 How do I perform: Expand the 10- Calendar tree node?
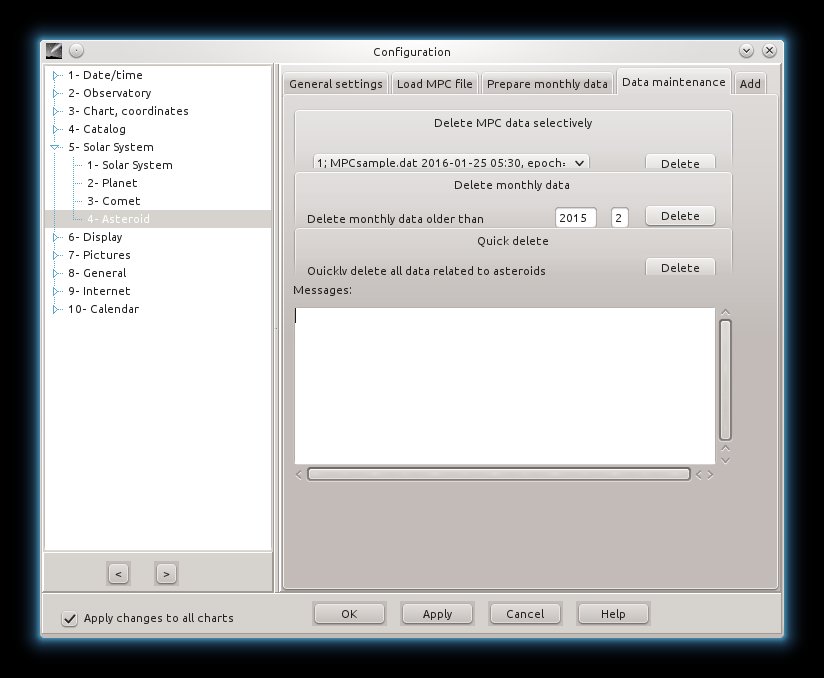point(56,309)
